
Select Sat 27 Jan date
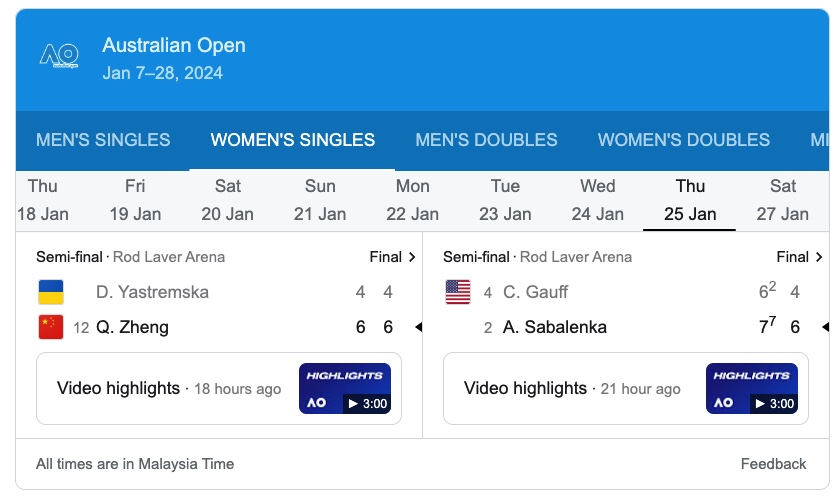782,200
